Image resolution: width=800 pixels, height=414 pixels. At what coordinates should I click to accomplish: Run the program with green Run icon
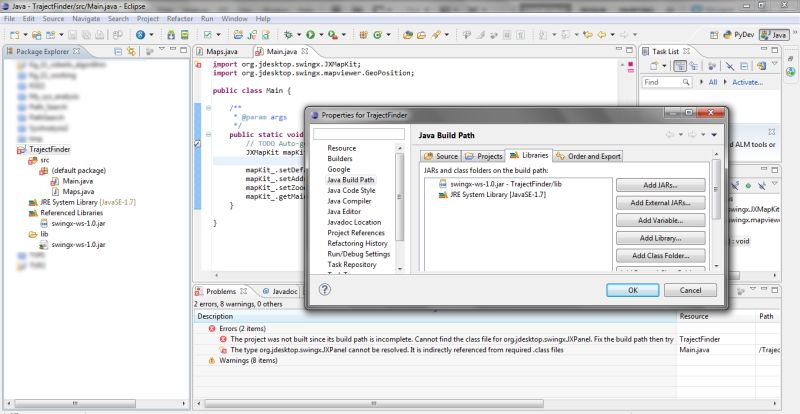(x=310, y=35)
